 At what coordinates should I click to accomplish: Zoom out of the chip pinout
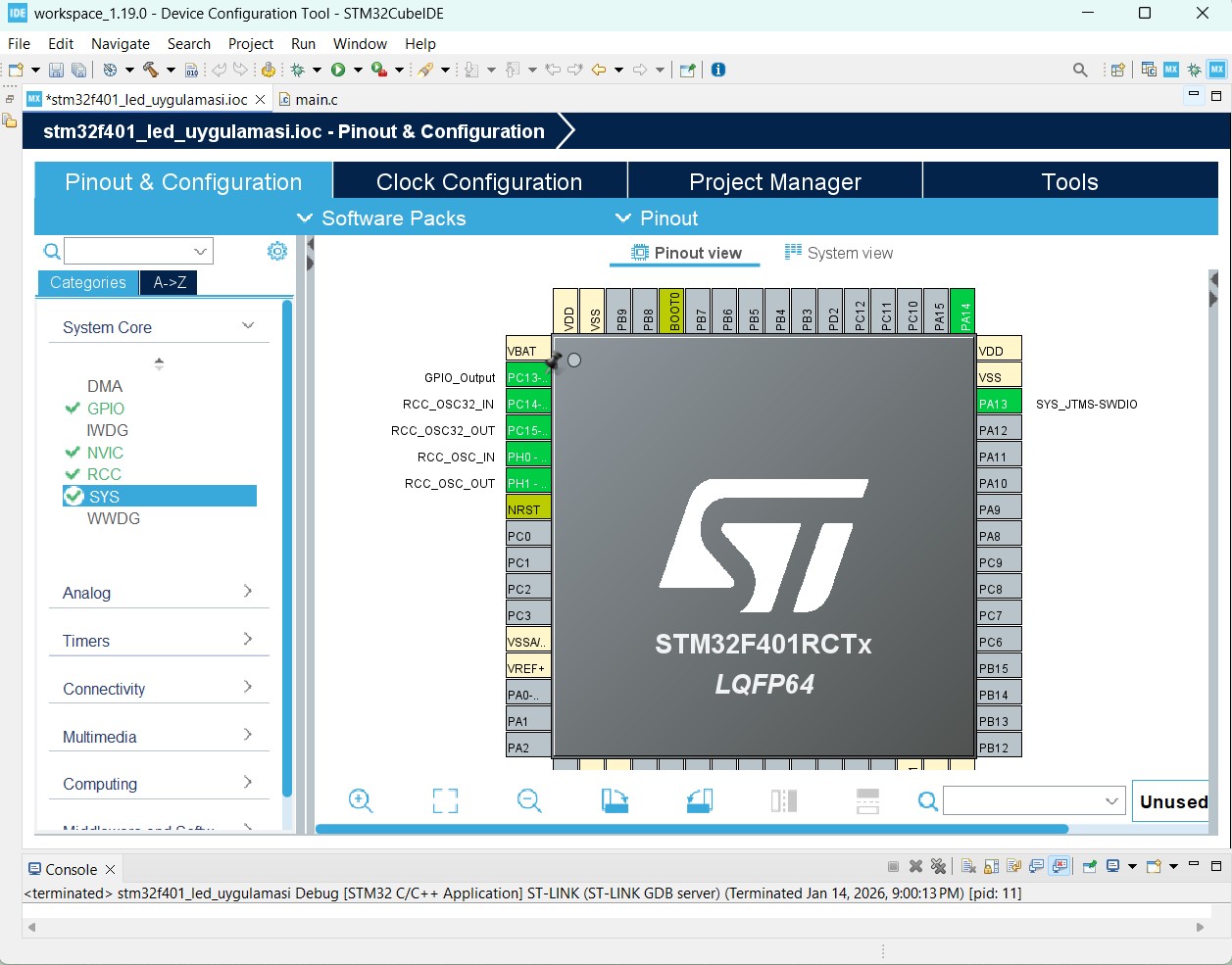[529, 801]
